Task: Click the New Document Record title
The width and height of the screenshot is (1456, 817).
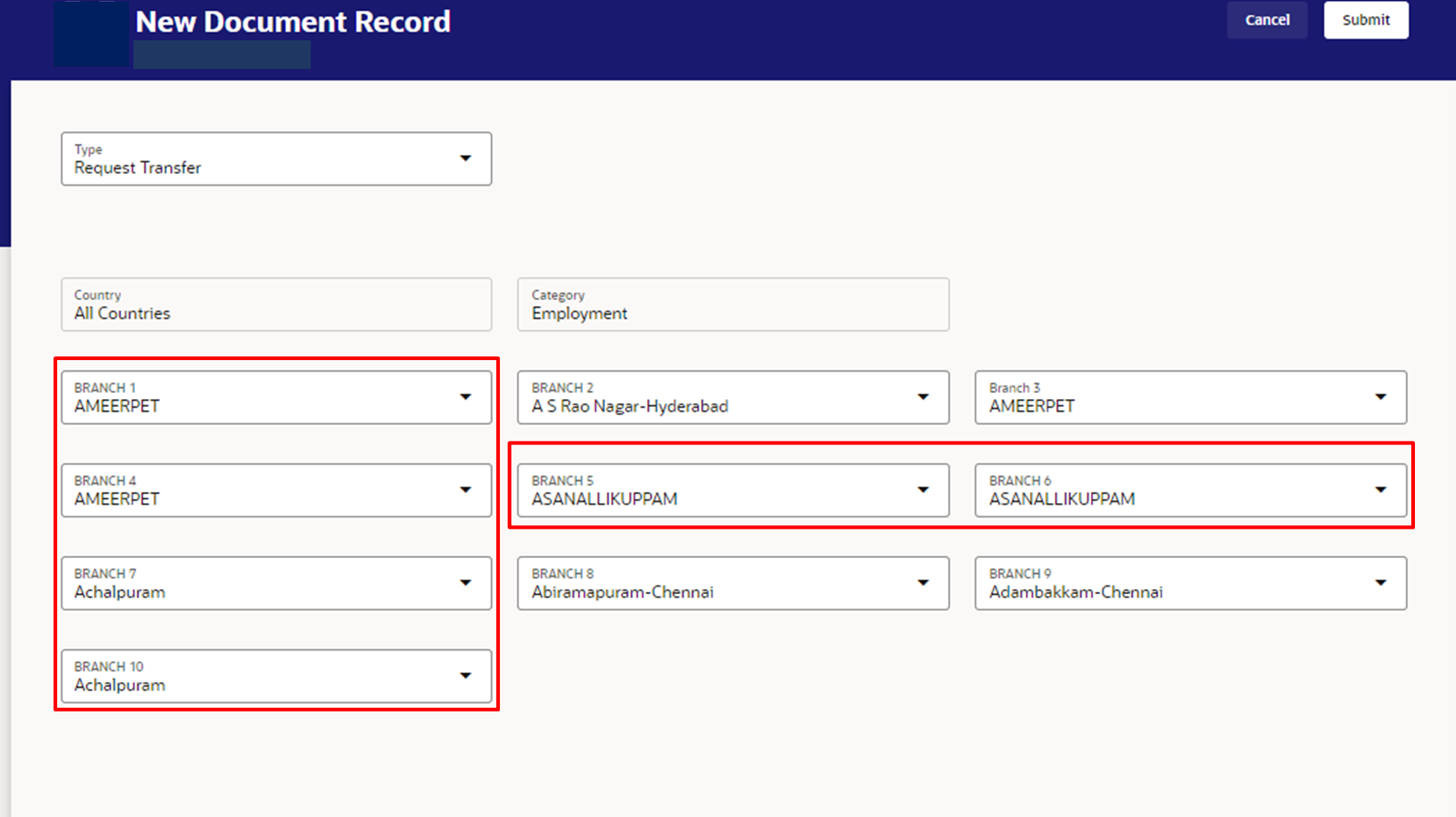Action: coord(293,22)
